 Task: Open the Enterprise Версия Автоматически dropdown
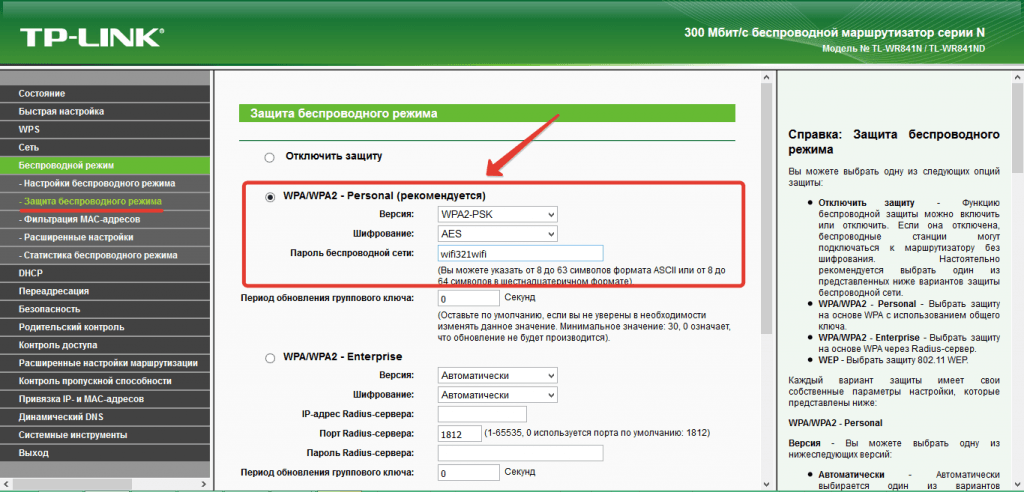498,376
